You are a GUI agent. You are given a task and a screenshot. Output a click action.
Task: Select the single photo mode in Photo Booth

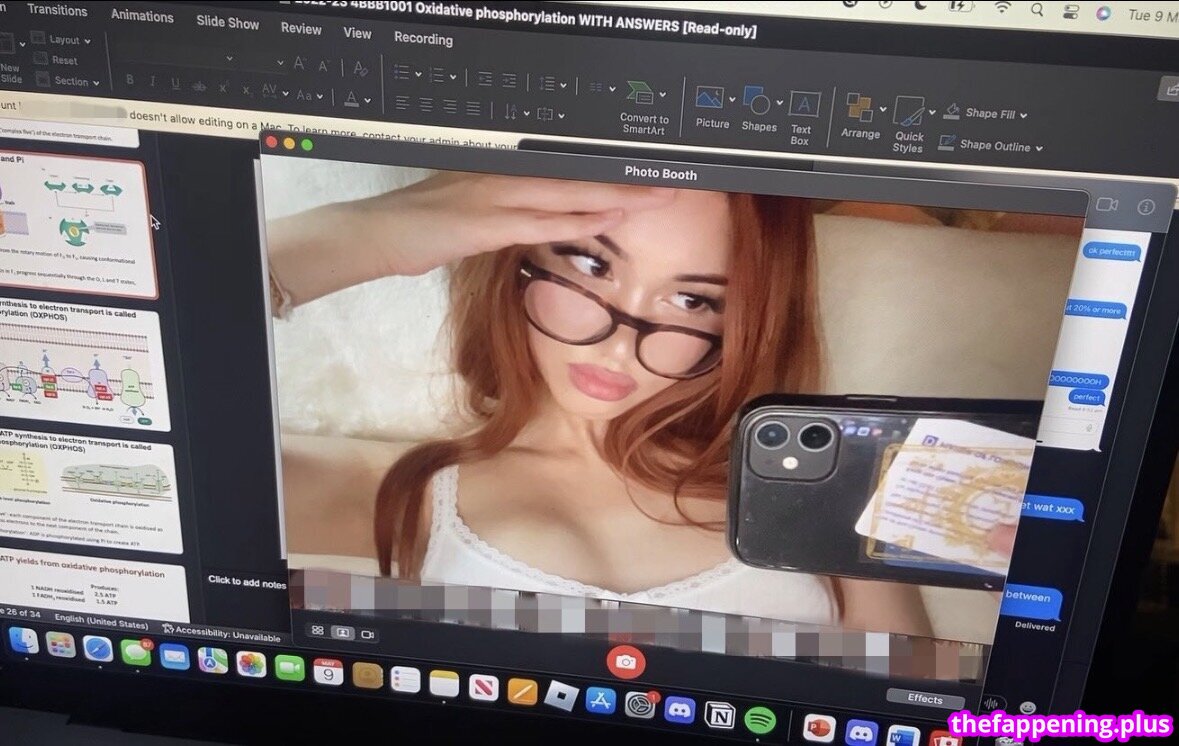coord(342,633)
